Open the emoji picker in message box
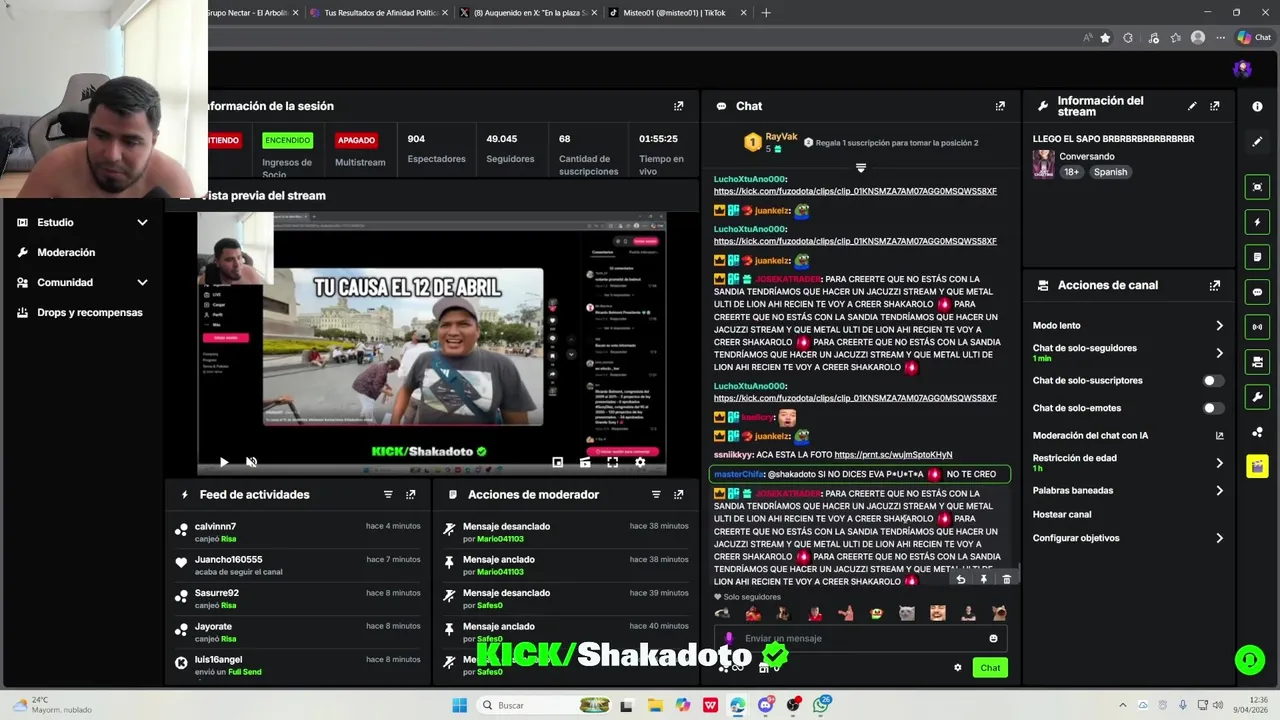This screenshot has width=1280, height=720. pyautogui.click(x=993, y=638)
